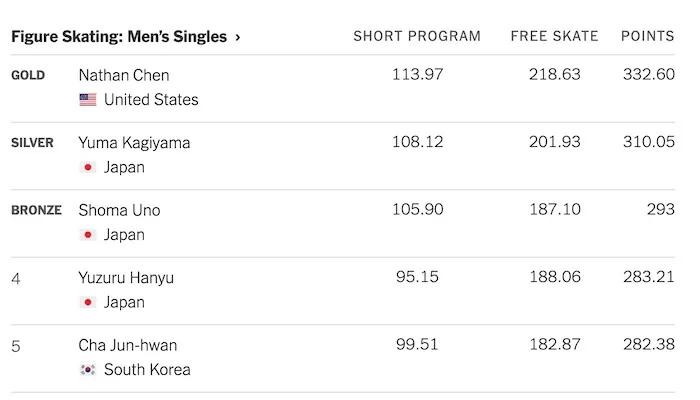Click Shoma Uno's name
The width and height of the screenshot is (700, 400).
pyautogui.click(x=119, y=210)
